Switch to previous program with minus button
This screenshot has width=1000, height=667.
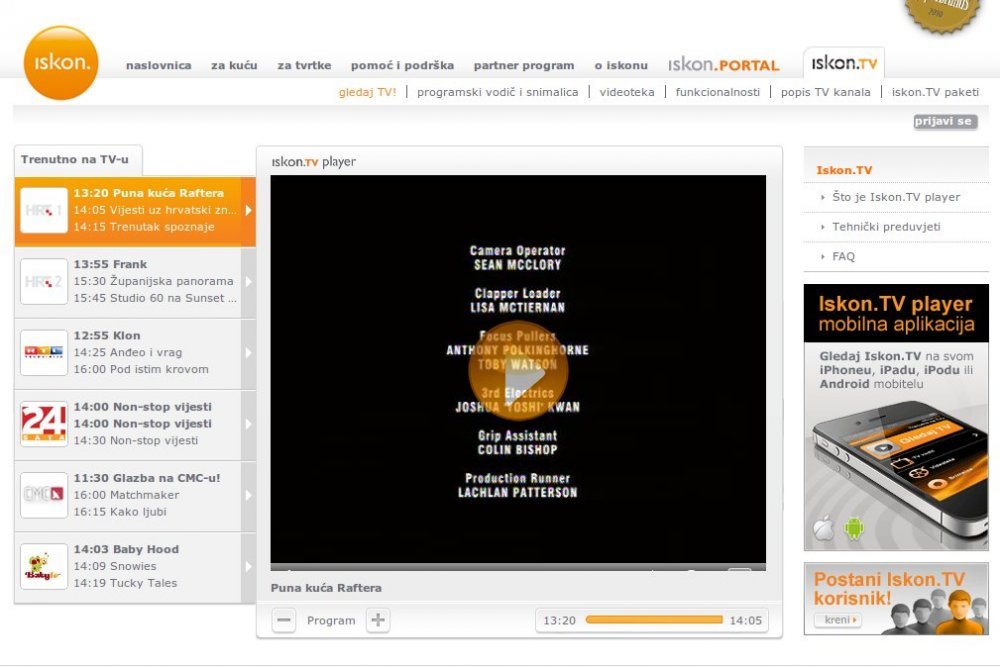[284, 620]
